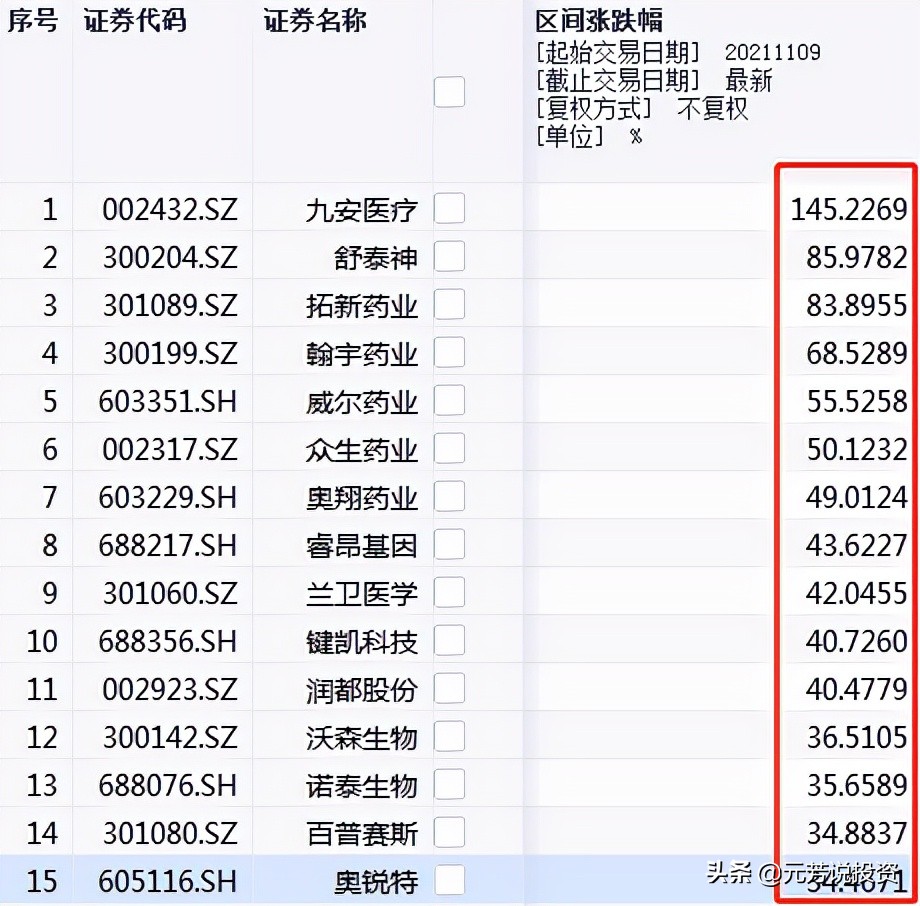The height and width of the screenshot is (906, 920).
Task: Select stock code 688076.SH
Action: [168, 786]
